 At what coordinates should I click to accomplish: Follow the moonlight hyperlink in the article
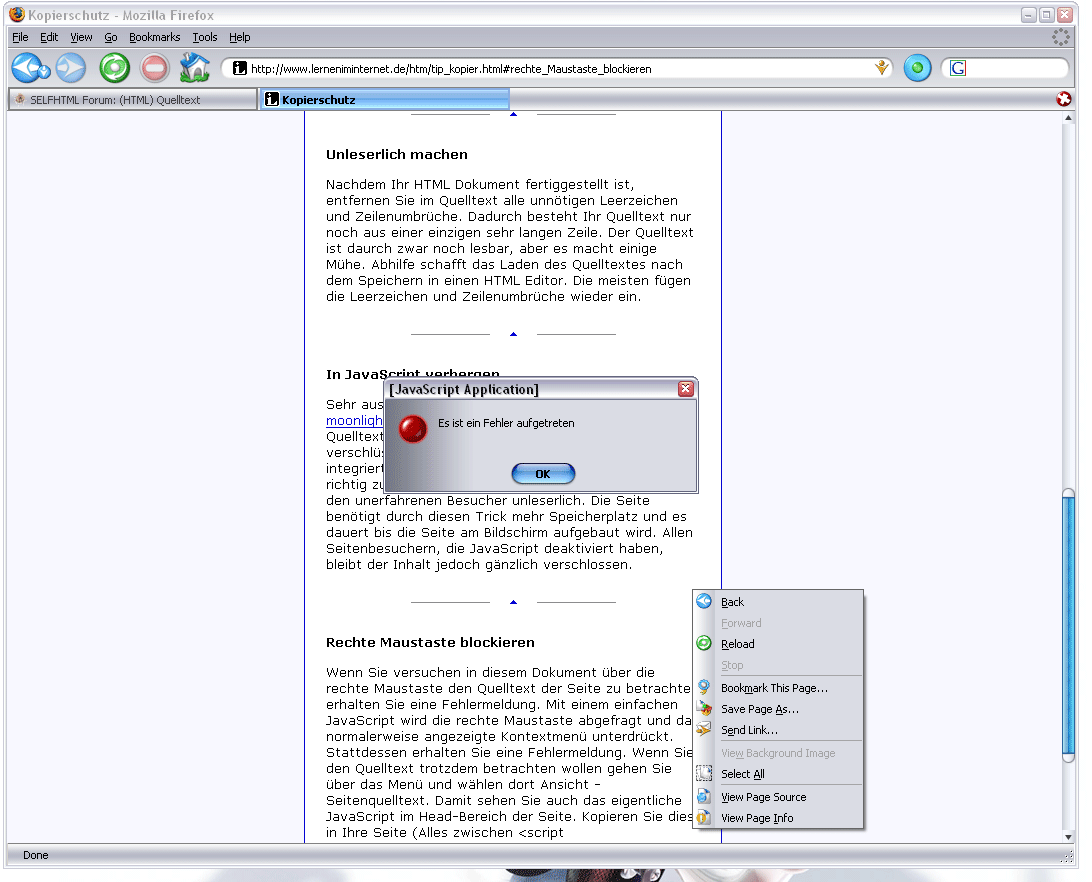354,421
